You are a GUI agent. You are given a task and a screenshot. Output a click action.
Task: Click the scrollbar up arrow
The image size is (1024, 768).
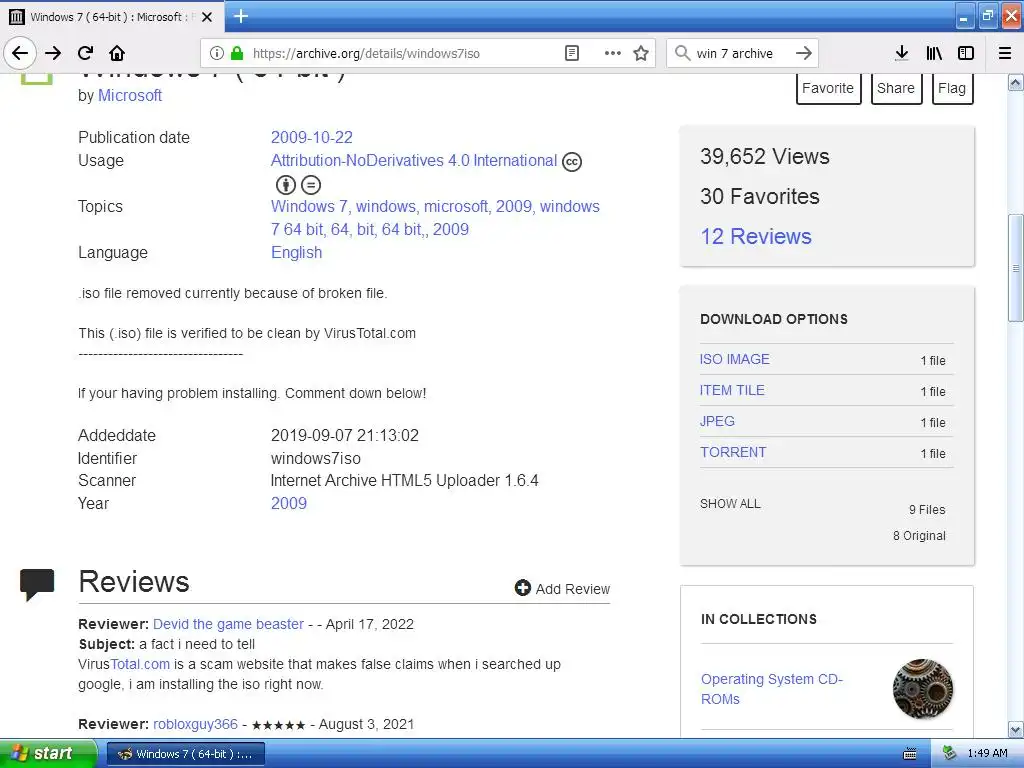(x=1016, y=82)
